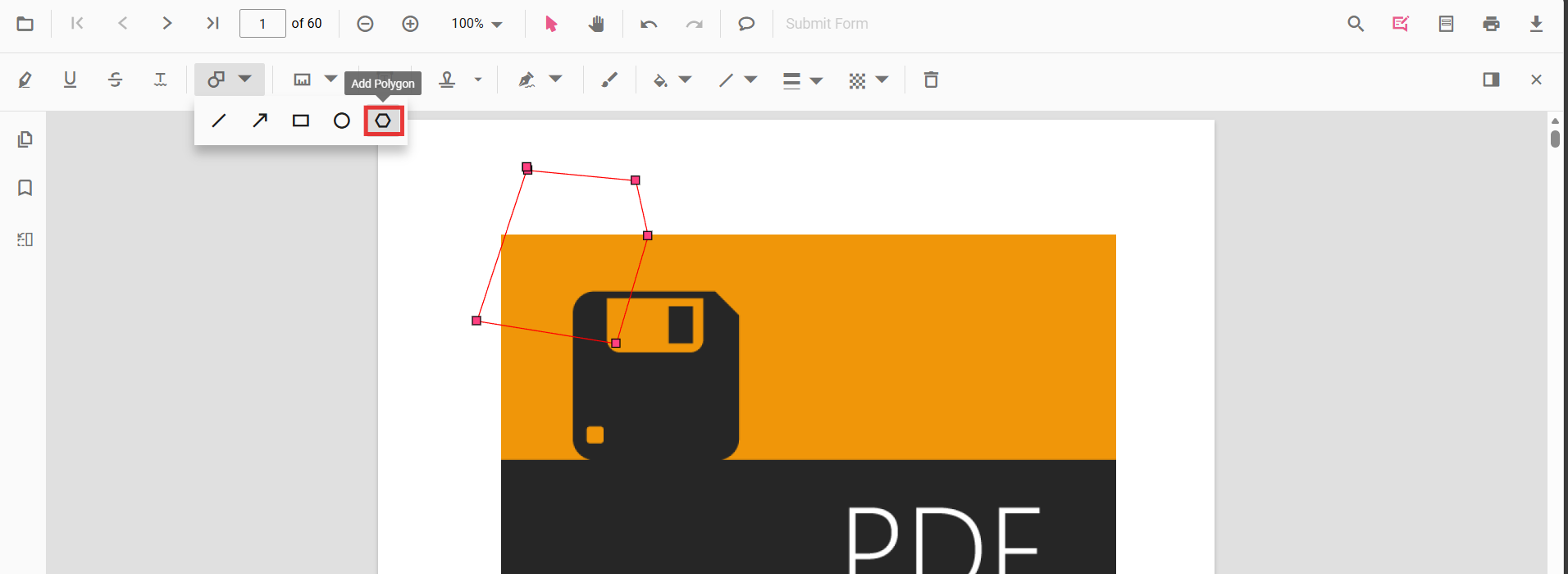Select the squiggly underline tool
Screen dimensions: 1568x574
pyautogui.click(x=160, y=80)
